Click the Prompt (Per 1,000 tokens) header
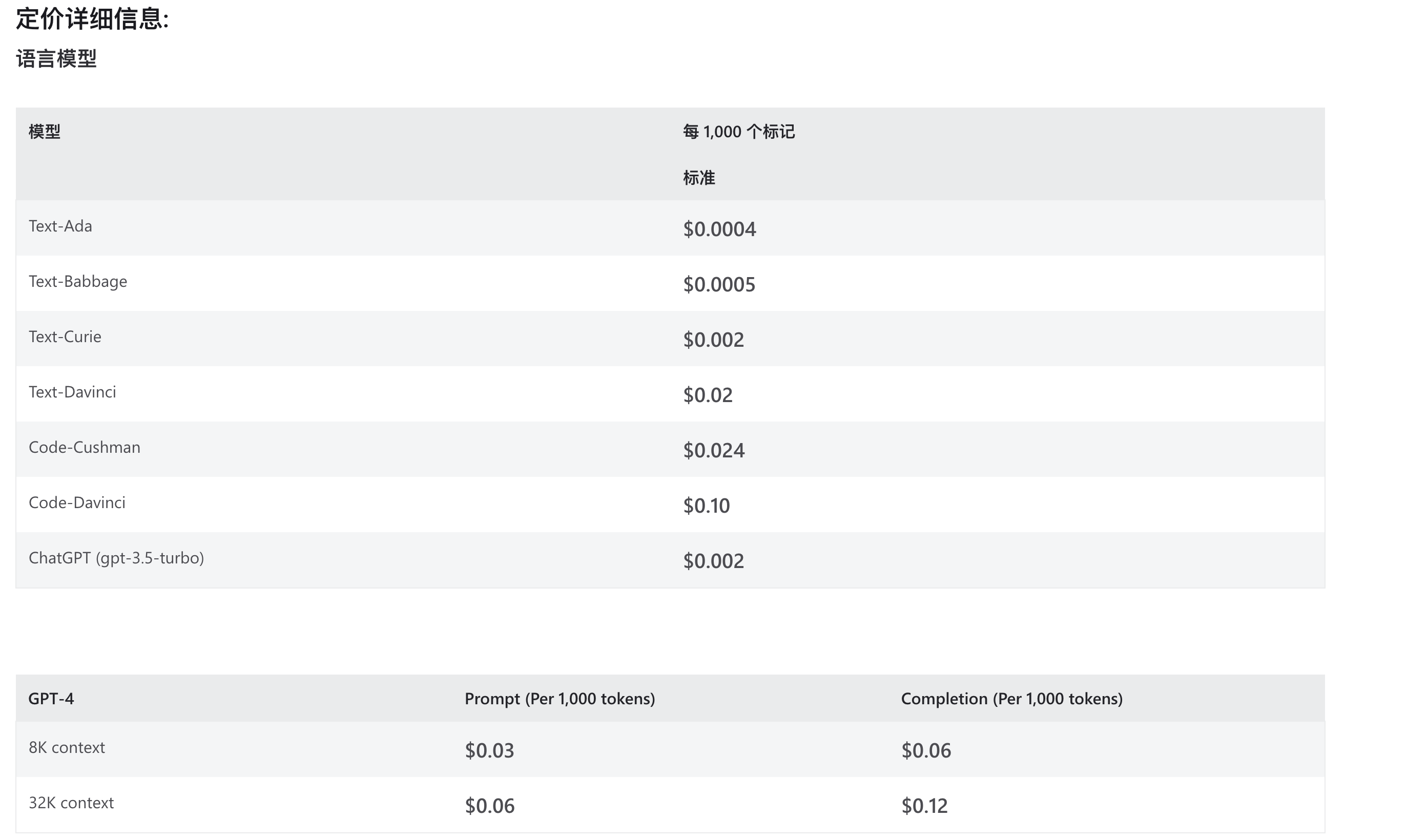Screen dimensions: 1407x840 pyautogui.click(x=560, y=699)
